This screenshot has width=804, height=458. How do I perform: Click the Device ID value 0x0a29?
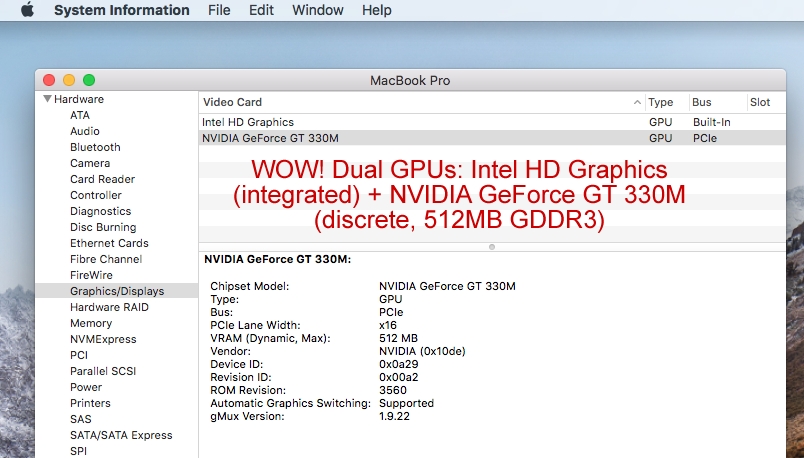pos(398,364)
